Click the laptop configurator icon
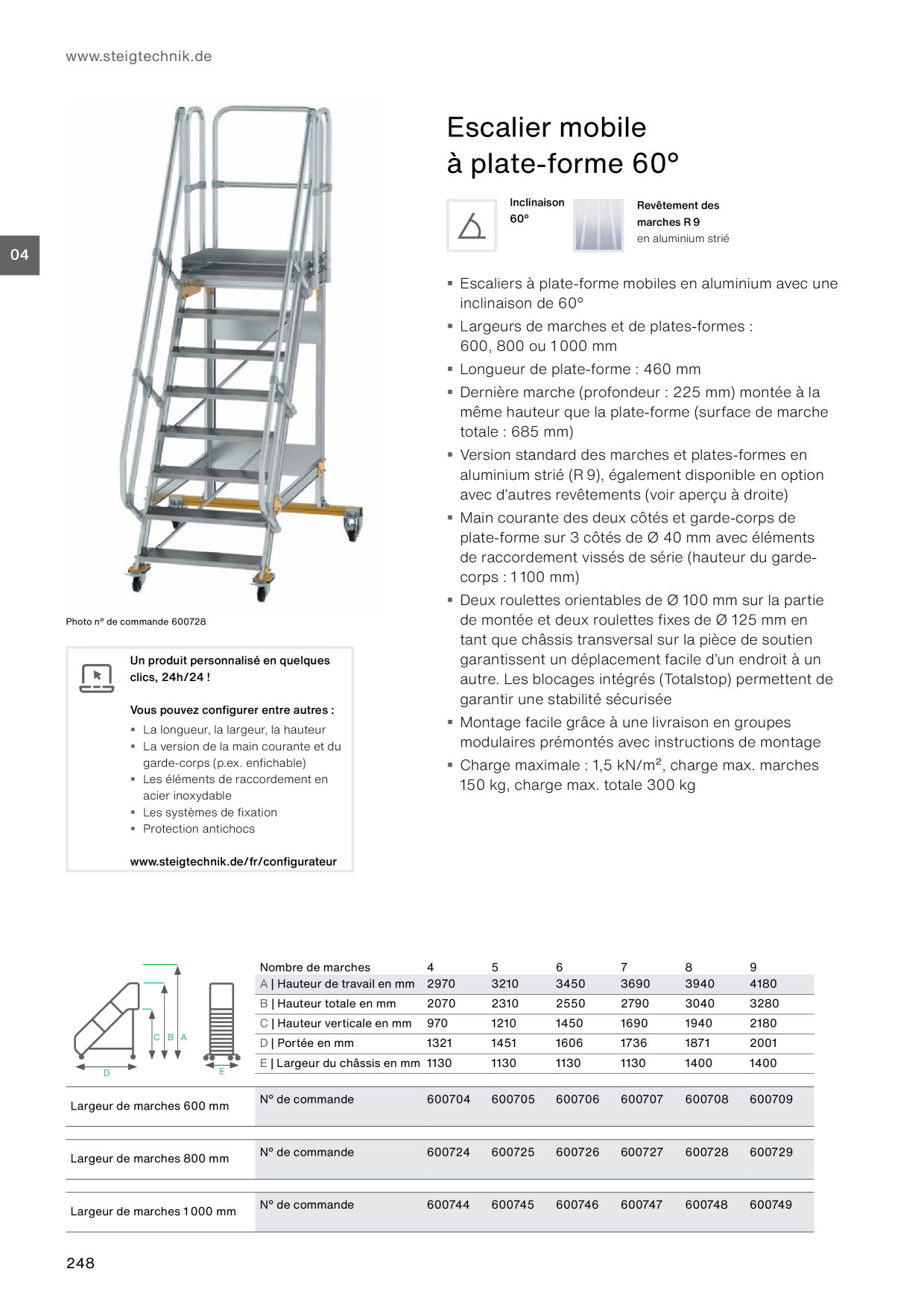 97,677
